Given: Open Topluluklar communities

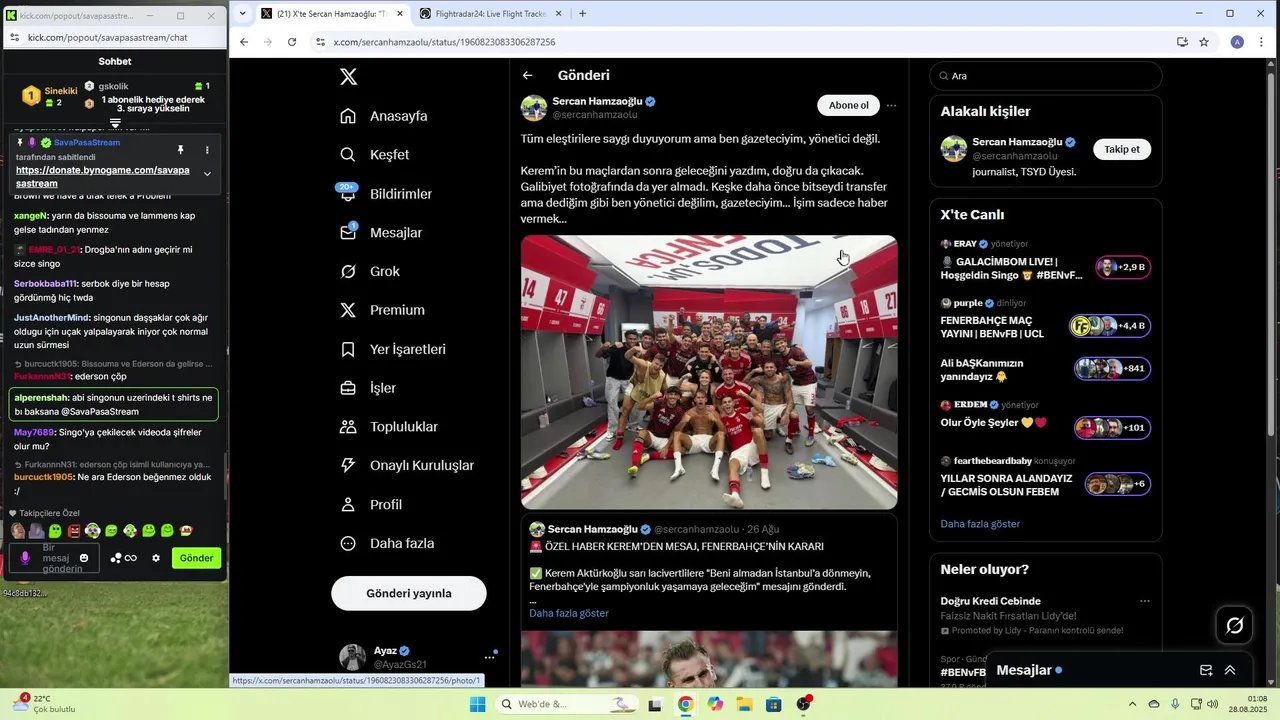Looking at the screenshot, I should coord(389,427).
